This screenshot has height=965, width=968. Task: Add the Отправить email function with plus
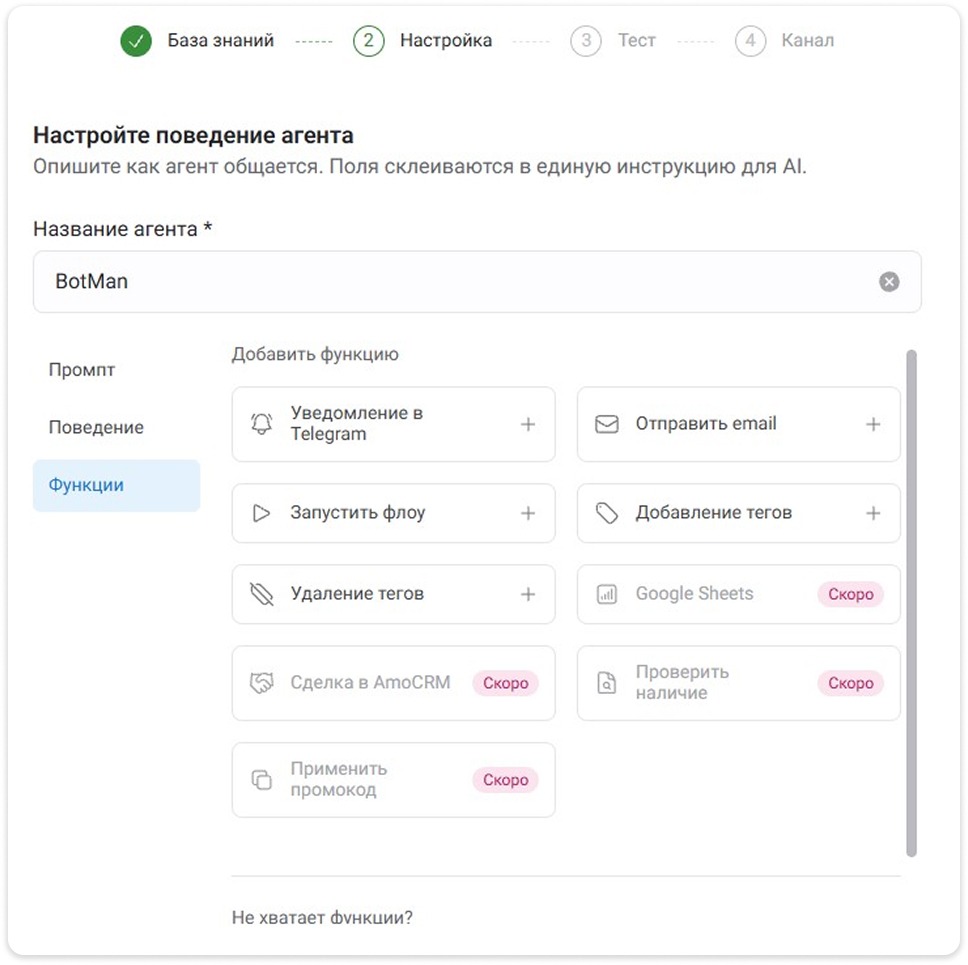coord(873,424)
